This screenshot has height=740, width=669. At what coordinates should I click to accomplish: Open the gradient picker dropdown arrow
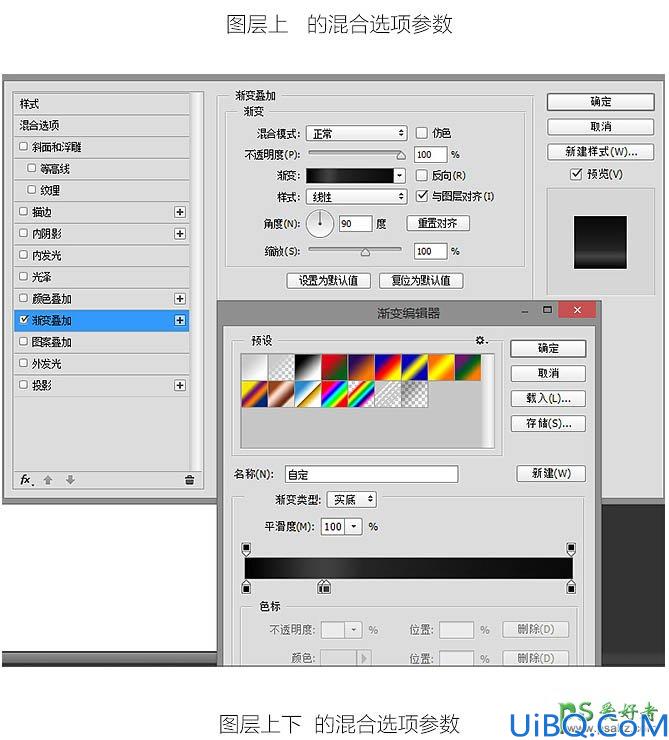pyautogui.click(x=400, y=176)
